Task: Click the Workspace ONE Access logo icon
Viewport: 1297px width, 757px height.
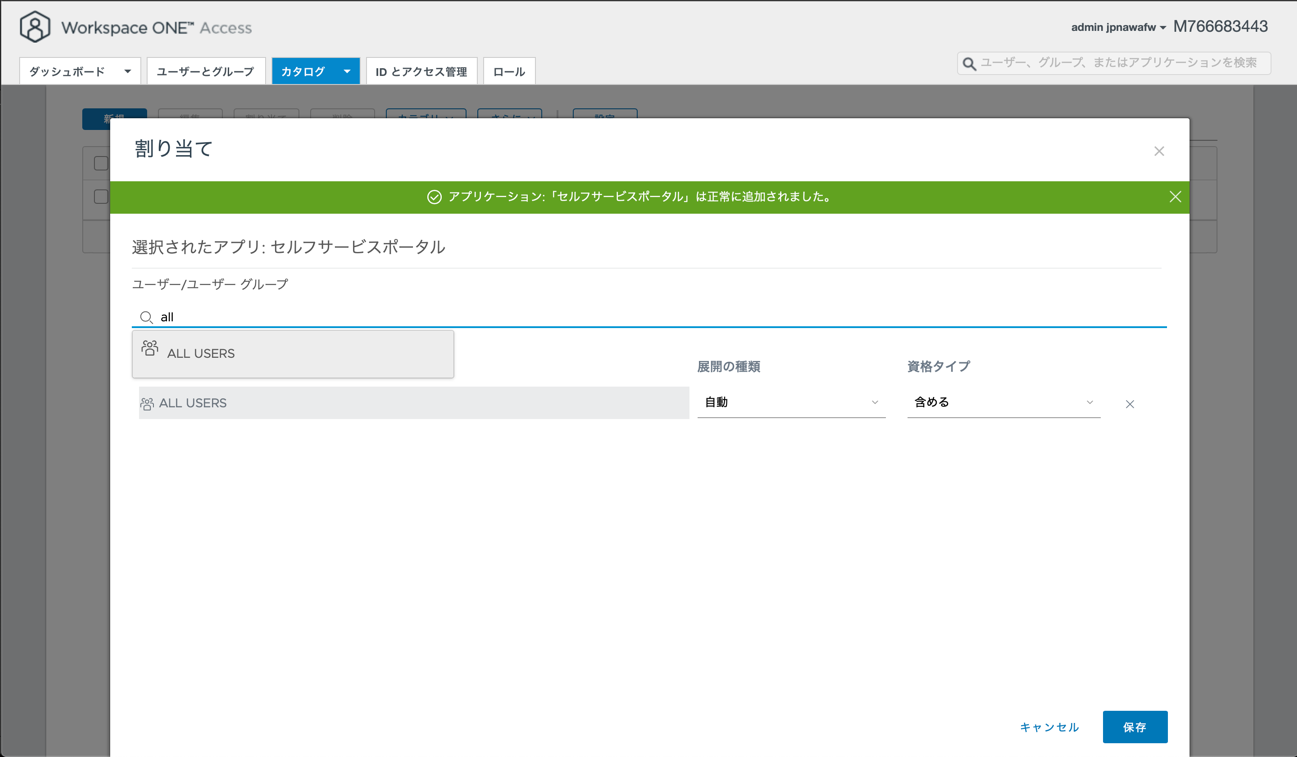Action: click(x=35, y=27)
